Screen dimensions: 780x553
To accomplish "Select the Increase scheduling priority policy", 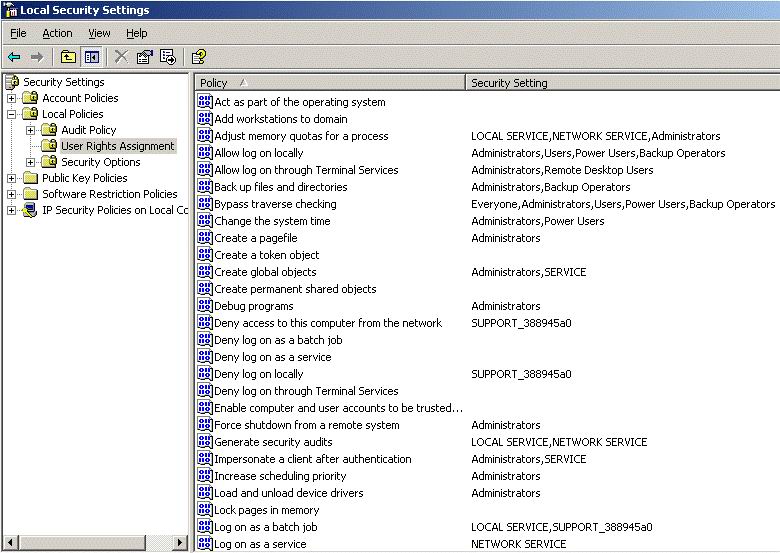I will [280, 475].
